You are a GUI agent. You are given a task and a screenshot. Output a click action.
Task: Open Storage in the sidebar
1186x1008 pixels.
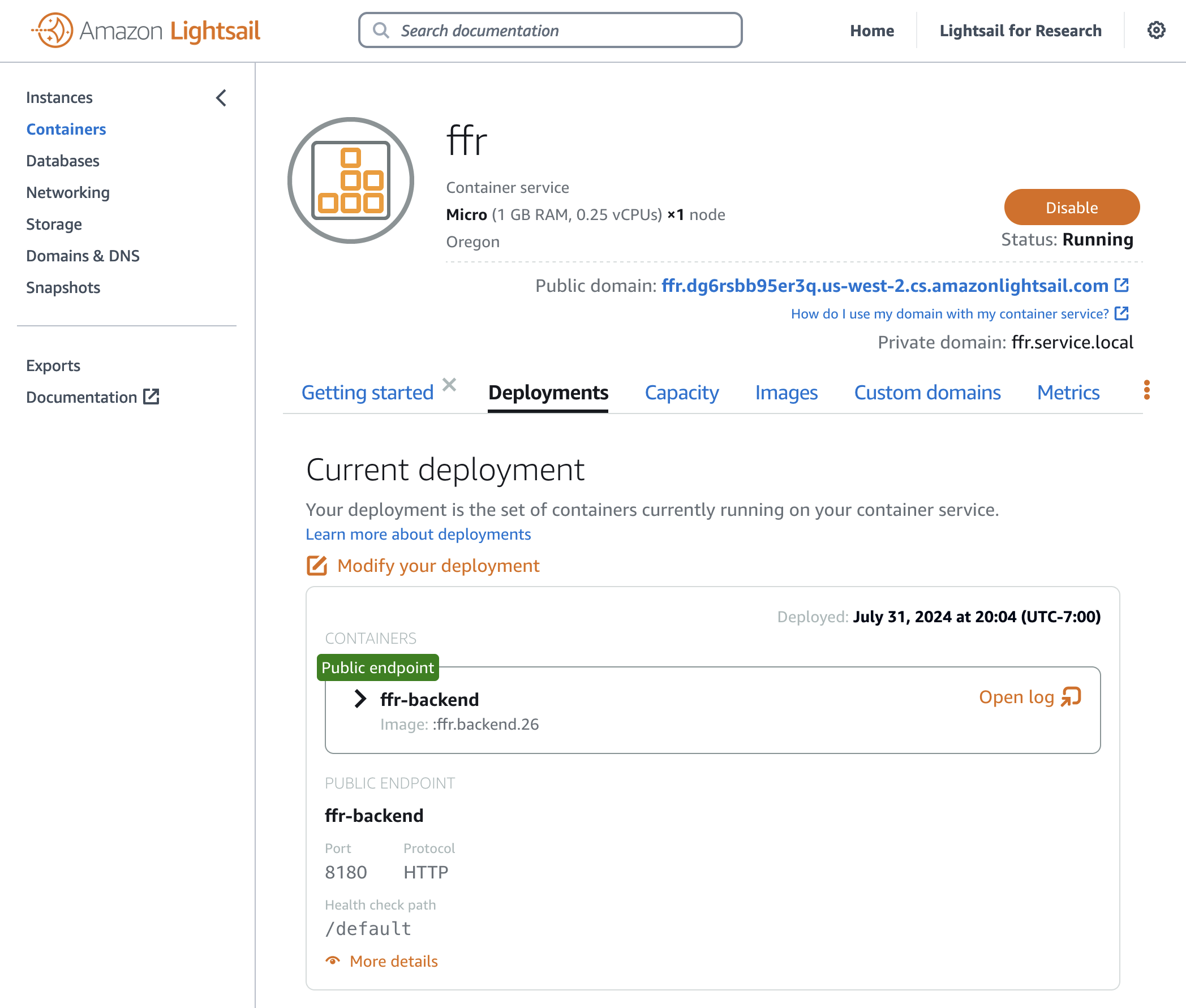[x=54, y=224]
